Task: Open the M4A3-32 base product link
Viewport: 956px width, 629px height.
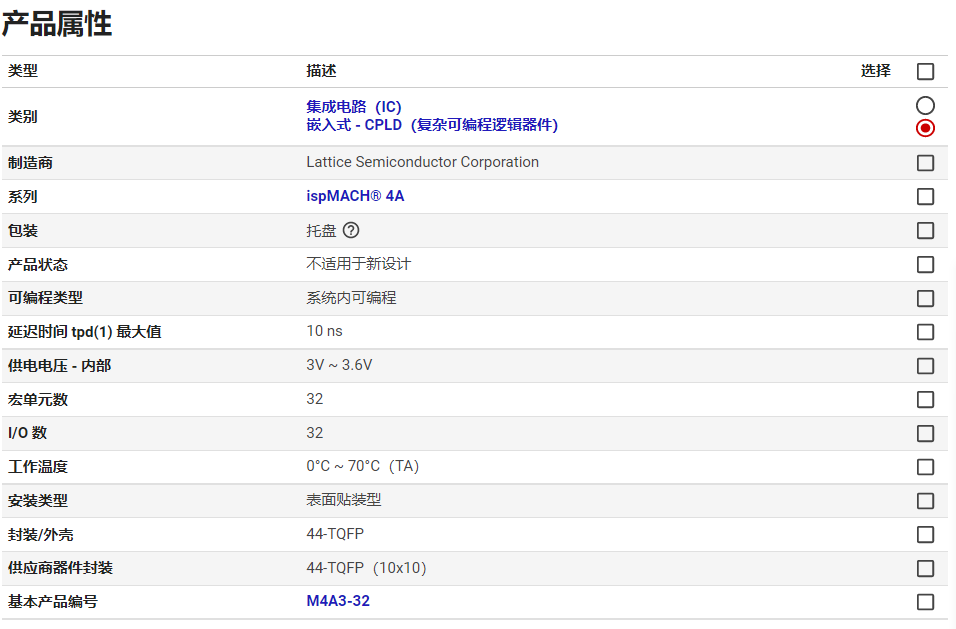Action: coord(338,601)
